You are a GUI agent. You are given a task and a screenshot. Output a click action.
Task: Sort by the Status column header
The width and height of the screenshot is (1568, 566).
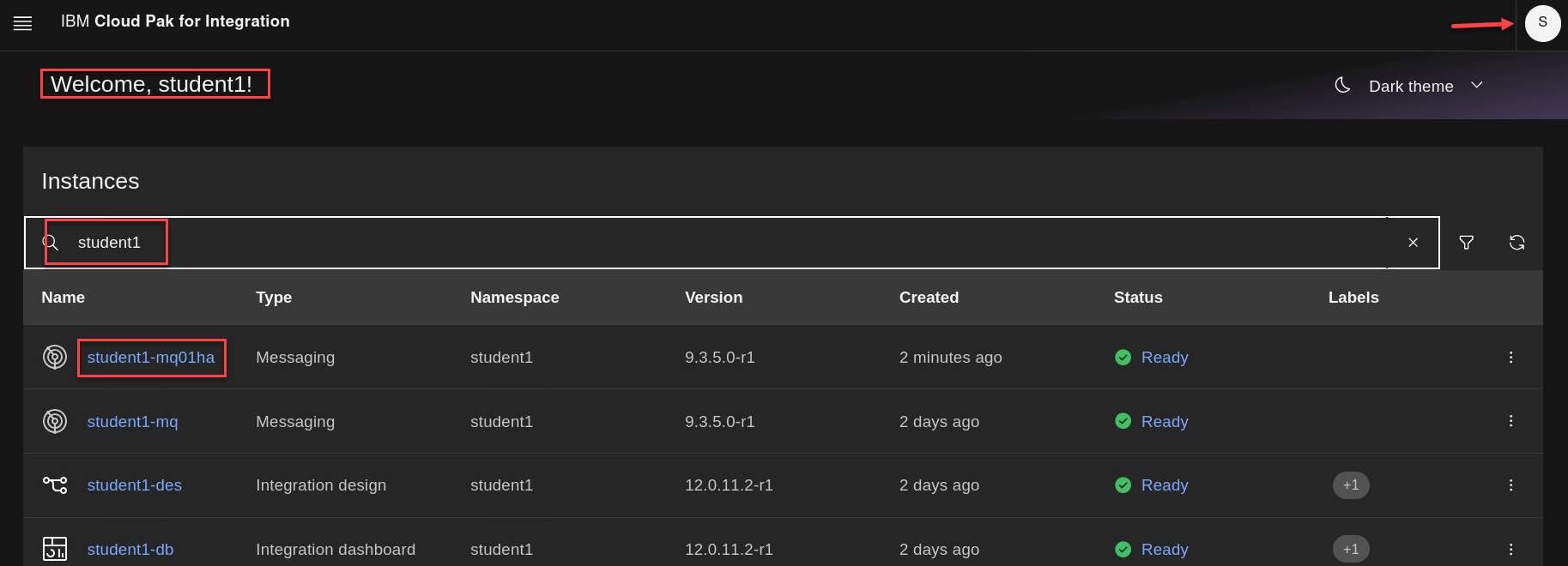click(1138, 298)
